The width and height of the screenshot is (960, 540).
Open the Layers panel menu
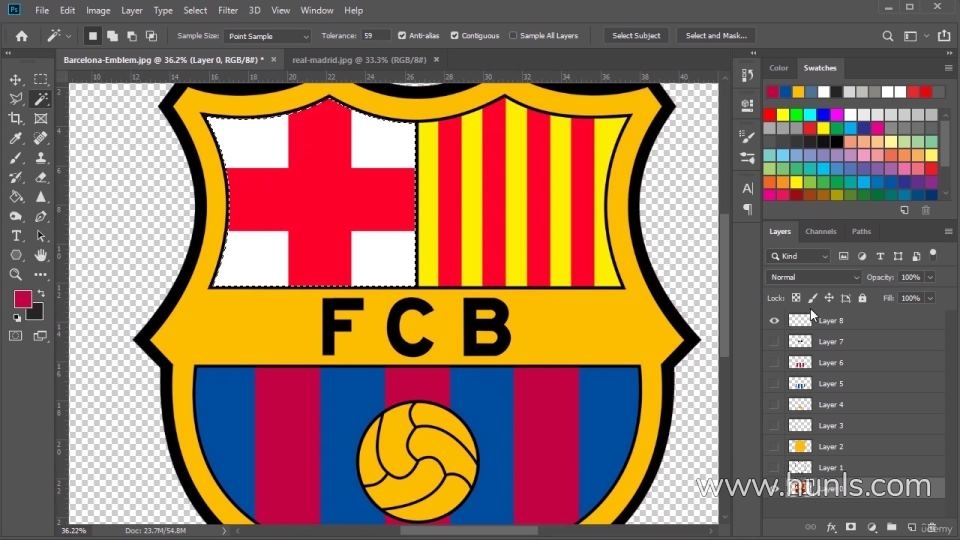coord(948,231)
